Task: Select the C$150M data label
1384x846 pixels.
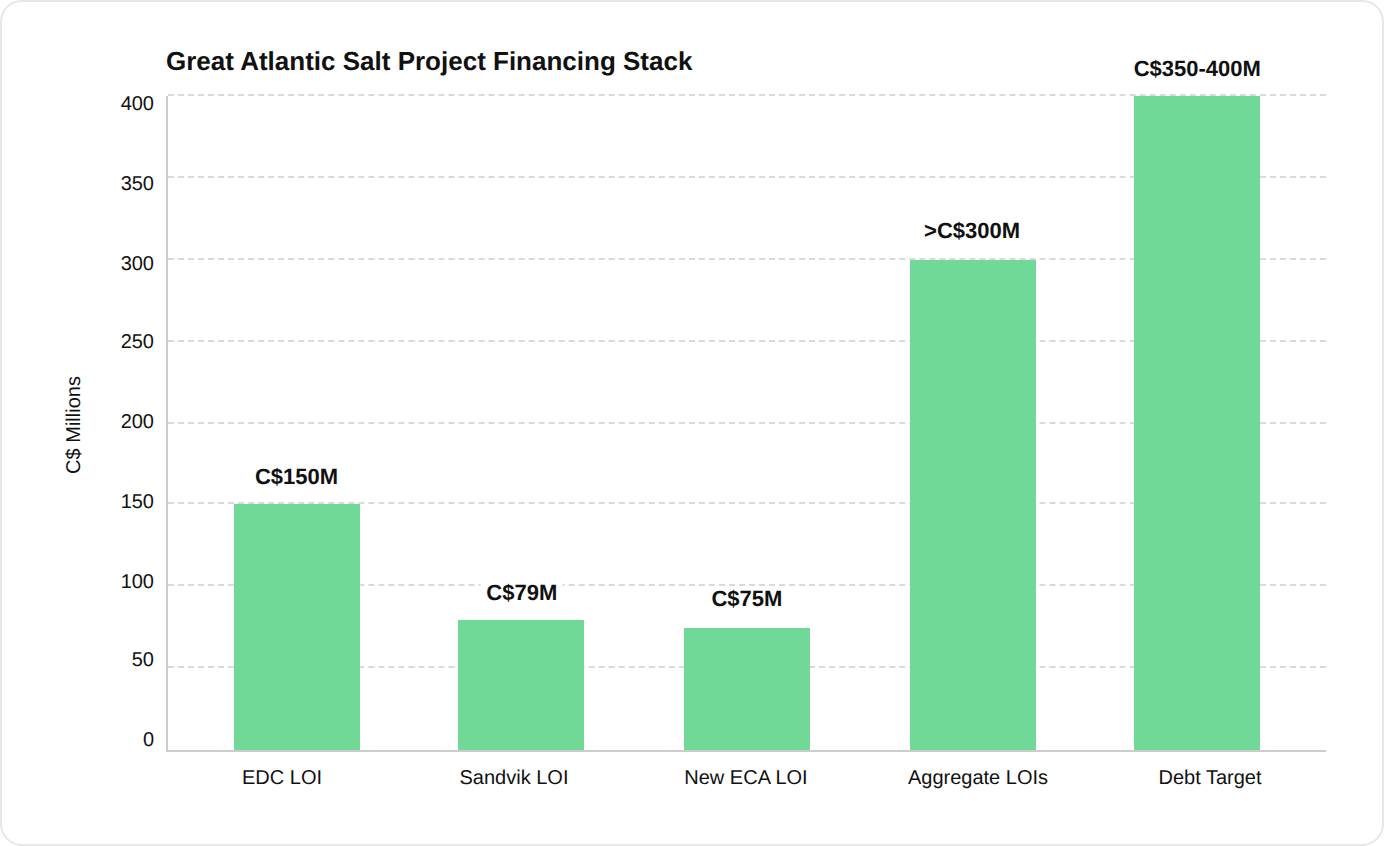Action: coord(297,477)
